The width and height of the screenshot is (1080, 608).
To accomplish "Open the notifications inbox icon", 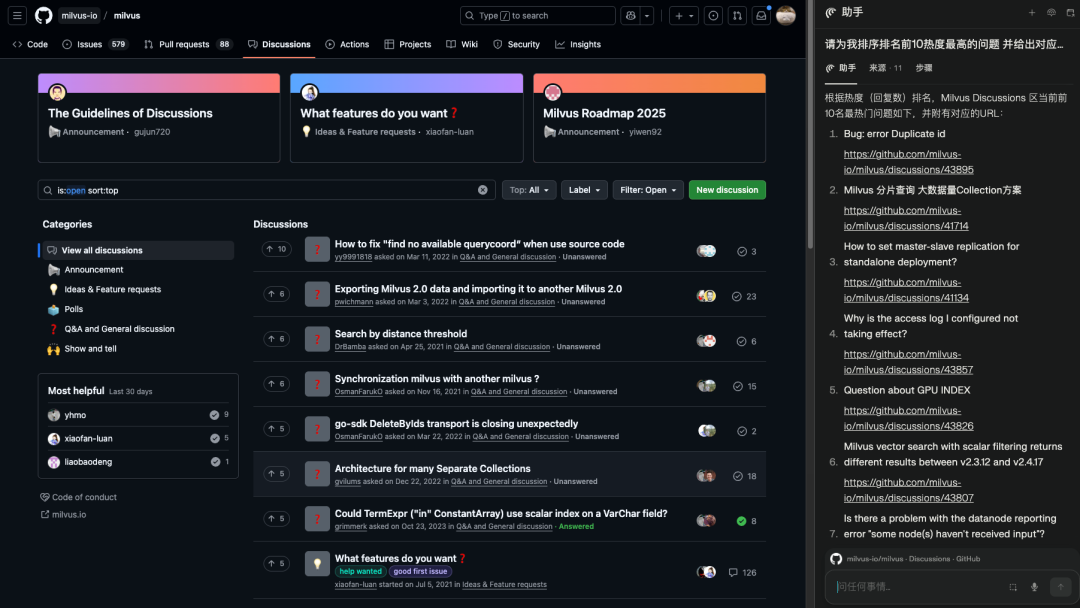I will 761,15.
